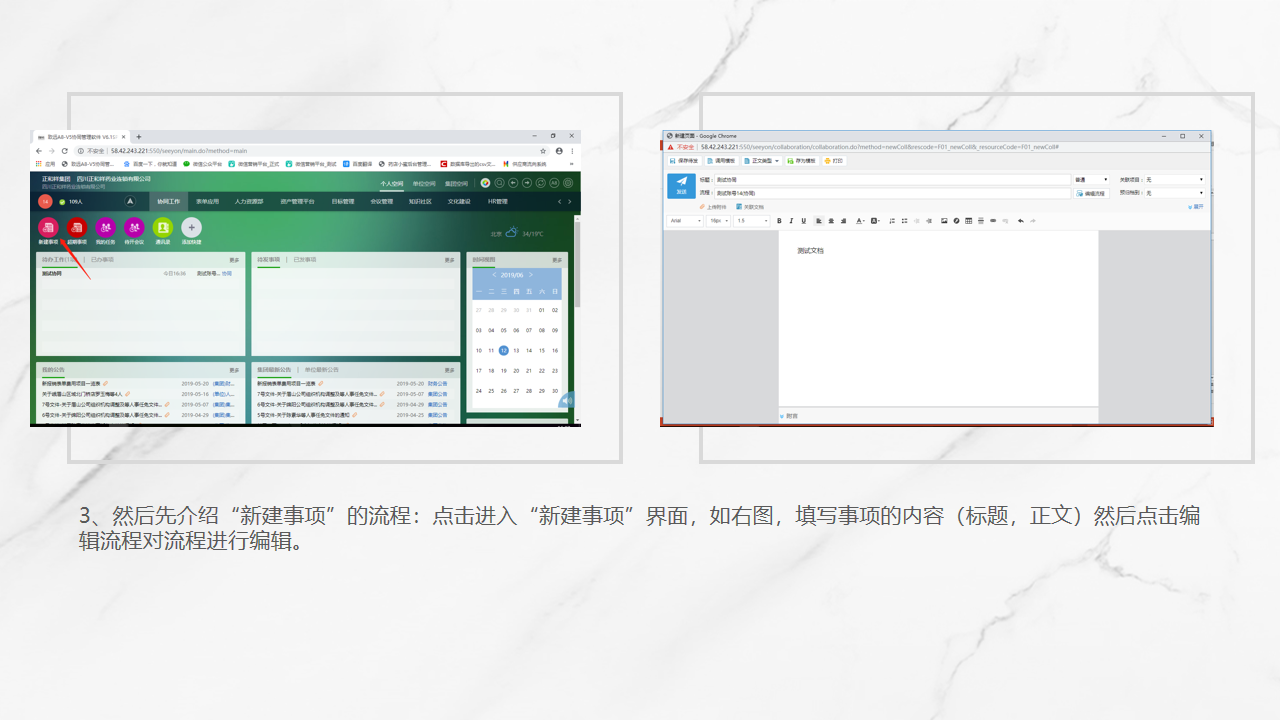
Task: Select the 表单应用 menu tab
Action: [207, 201]
